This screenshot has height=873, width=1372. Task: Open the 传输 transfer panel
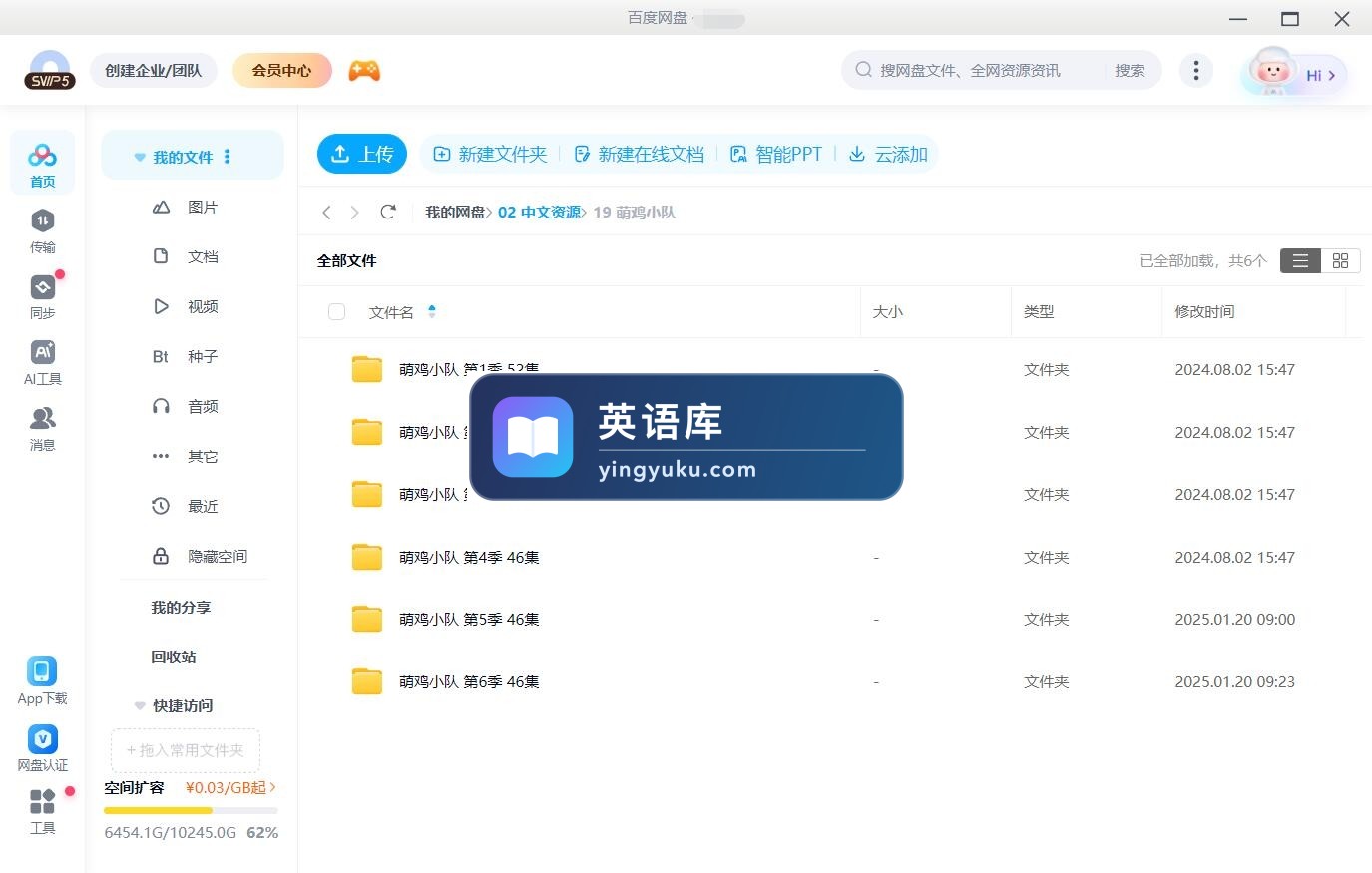pos(42,231)
